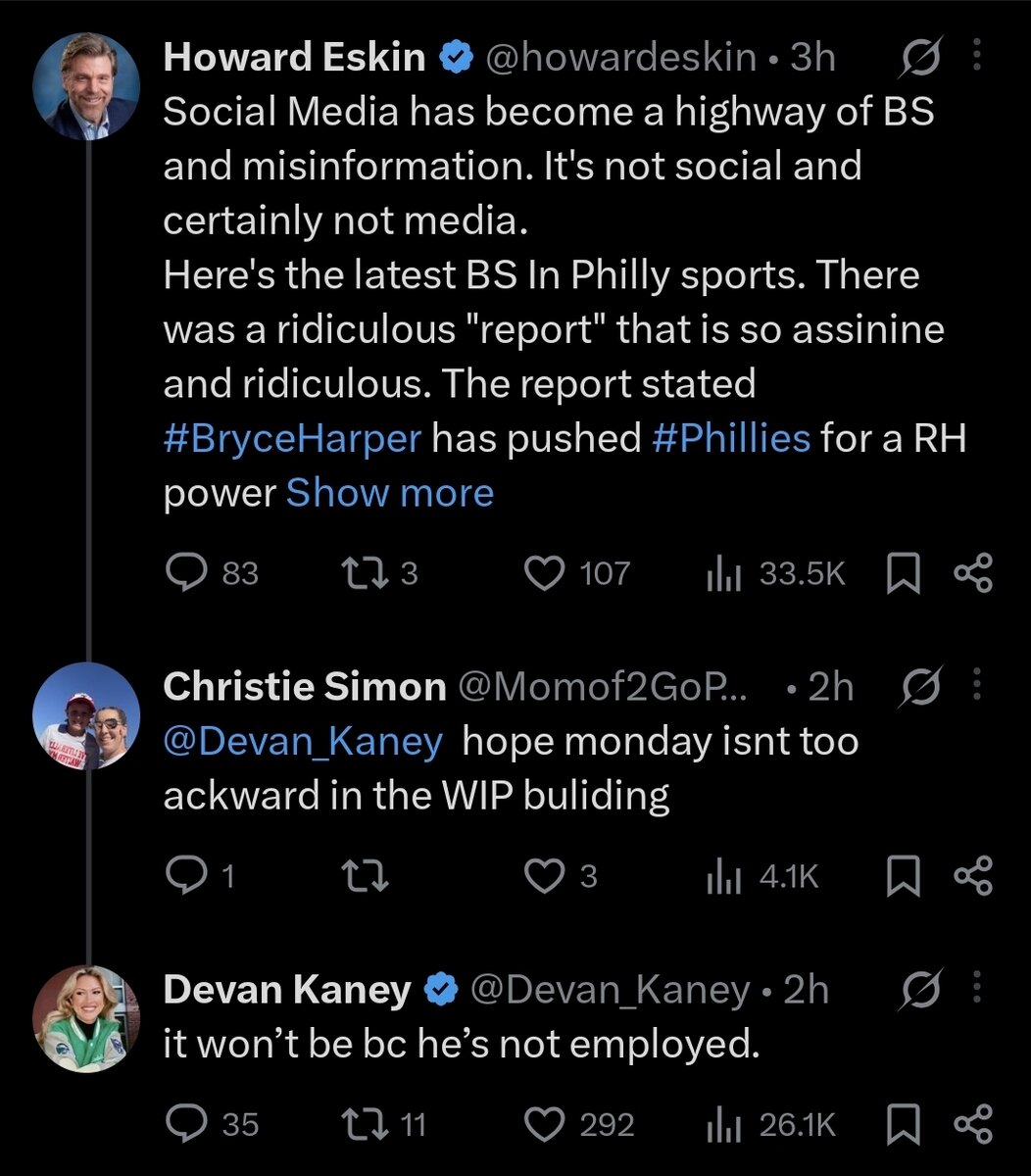This screenshot has width=1031, height=1176.
Task: Open the #BryceHarper hashtag
Action: (x=291, y=438)
